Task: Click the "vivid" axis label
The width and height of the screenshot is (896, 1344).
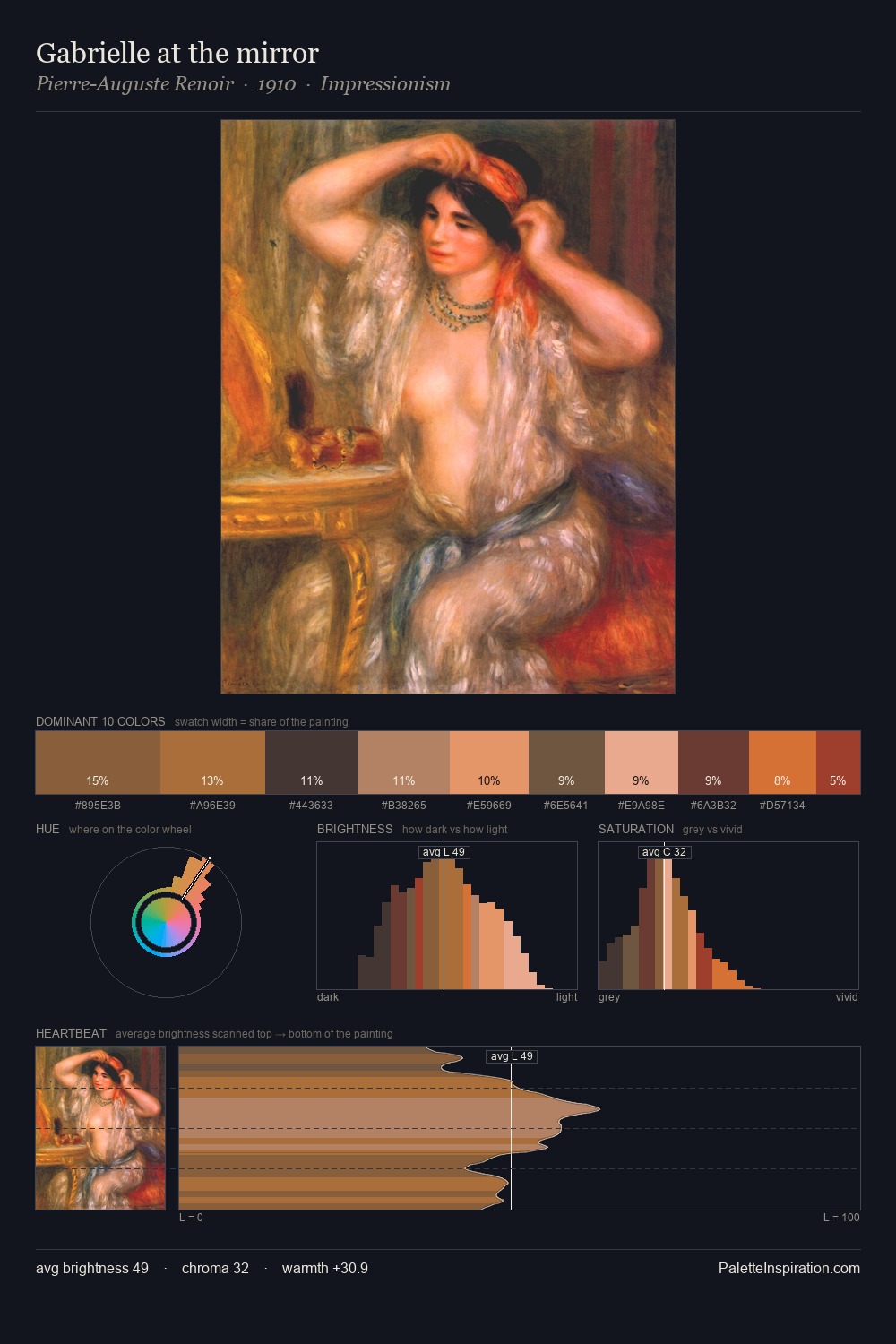Action: pyautogui.click(x=847, y=997)
